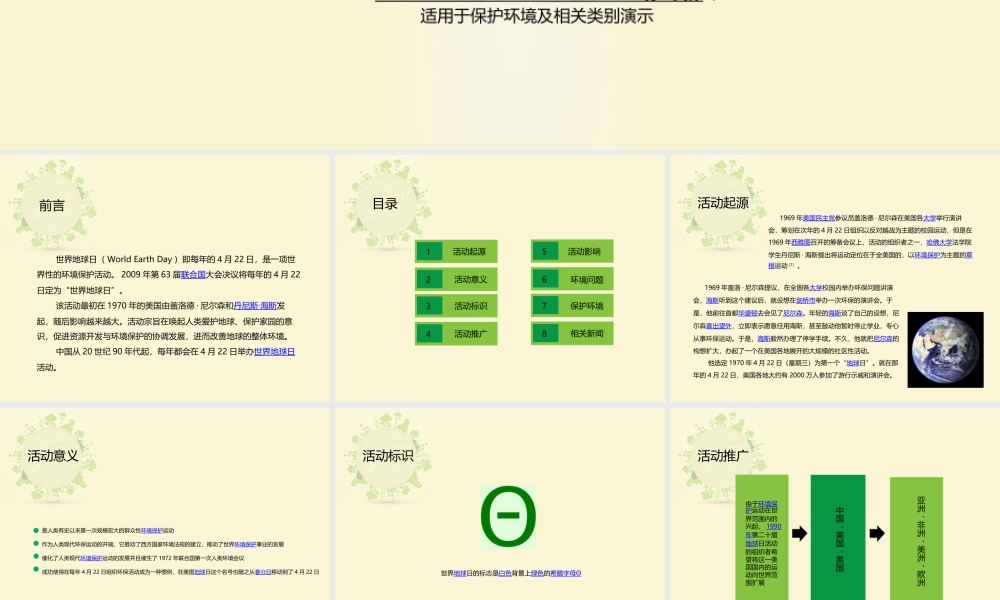Click the green Θ Earth Day logo
The width and height of the screenshot is (1000, 600).
(x=510, y=516)
